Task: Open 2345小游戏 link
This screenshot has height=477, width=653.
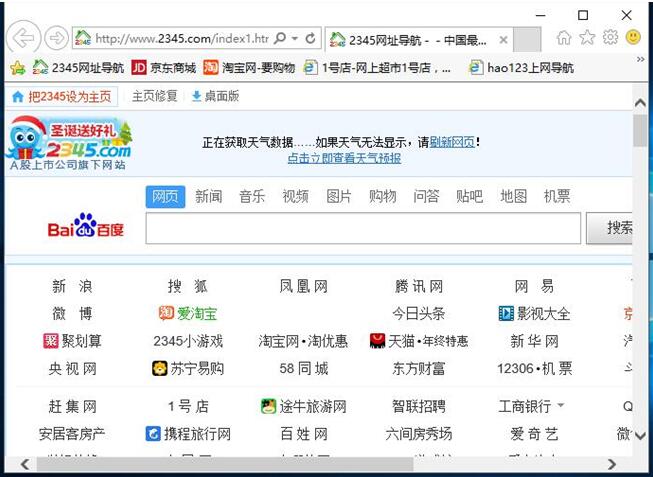Action: [188, 341]
